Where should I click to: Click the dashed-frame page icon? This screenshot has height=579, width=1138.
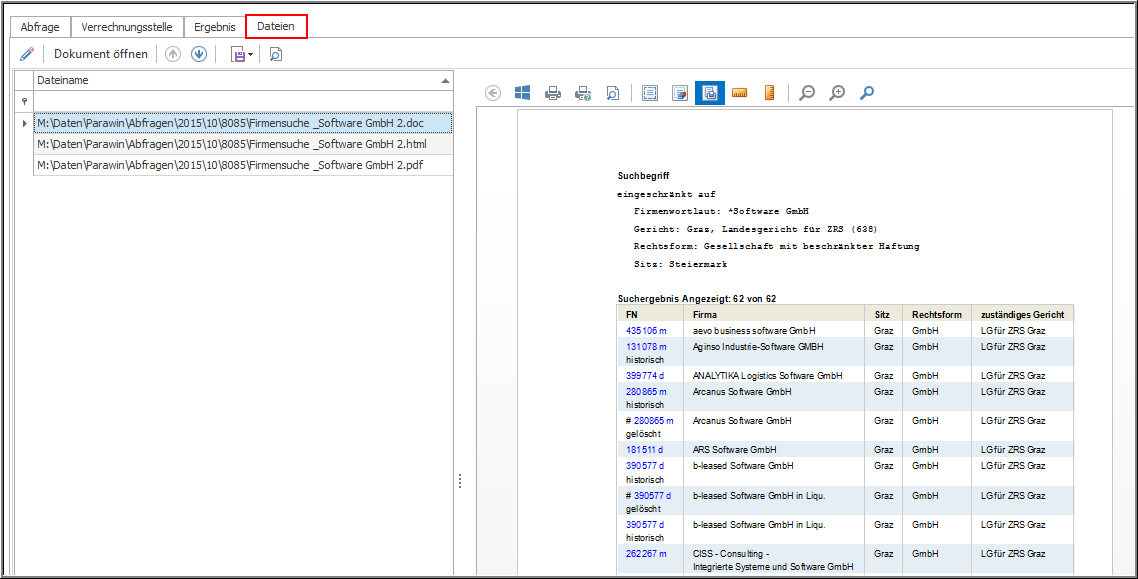coord(650,93)
